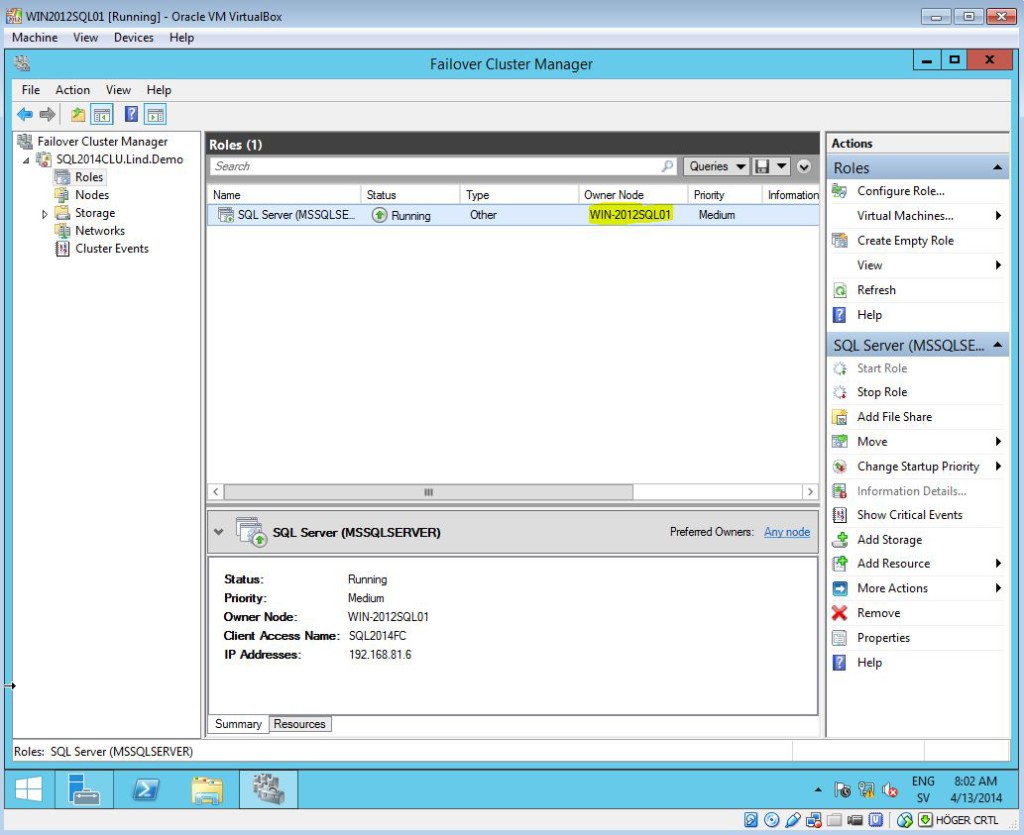Sort by the Priority column header

click(x=724, y=195)
